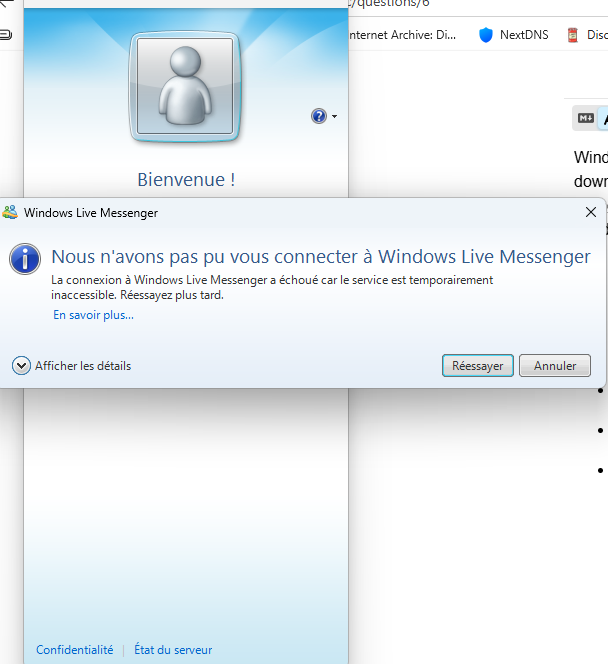The width and height of the screenshot is (608, 664).
Task: Close the Windows Live Messenger error dialog
Action: tap(591, 212)
